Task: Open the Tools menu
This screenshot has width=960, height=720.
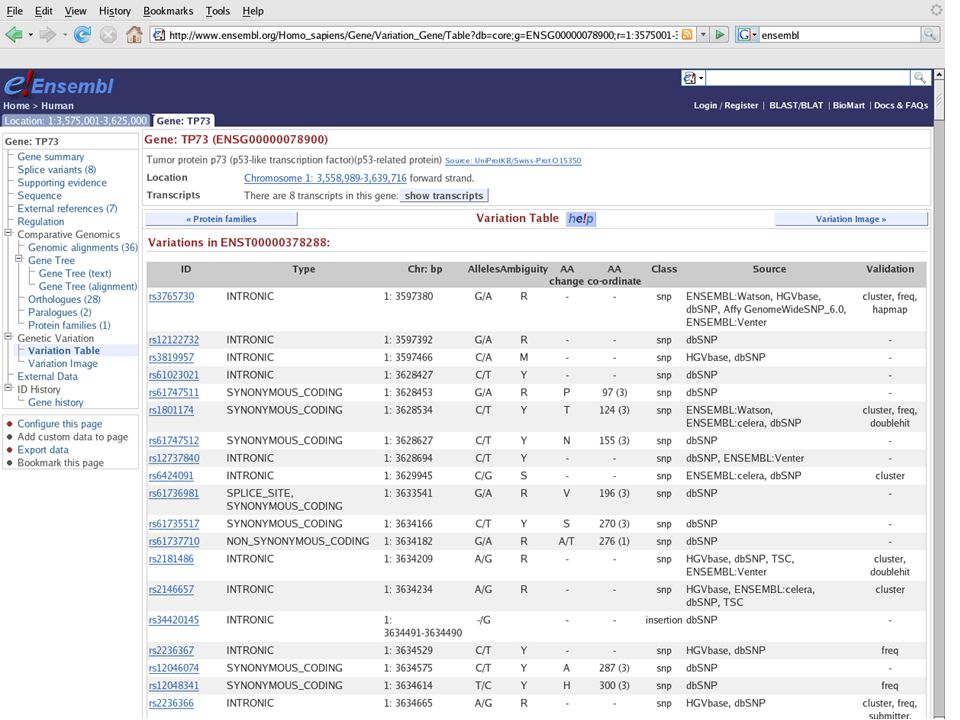Action: pyautogui.click(x=218, y=11)
